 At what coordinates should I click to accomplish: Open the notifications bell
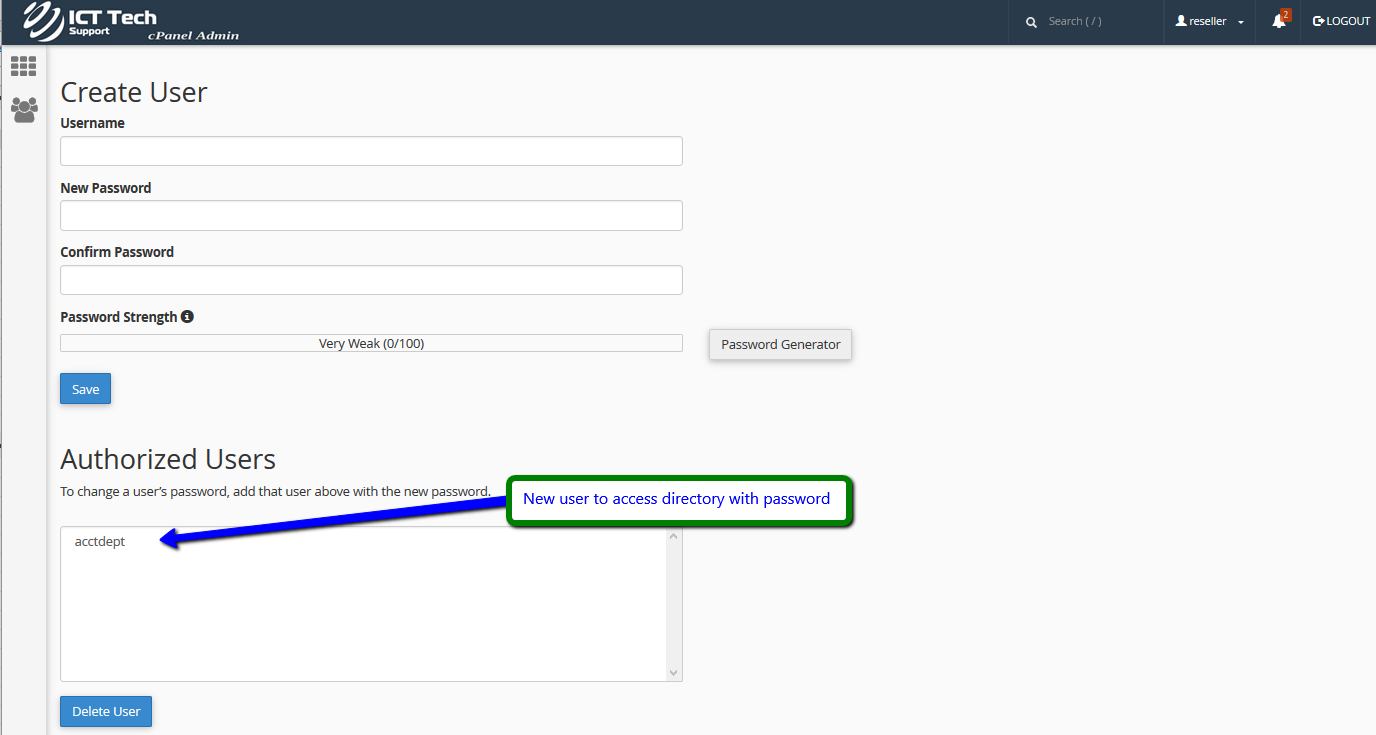point(1279,21)
